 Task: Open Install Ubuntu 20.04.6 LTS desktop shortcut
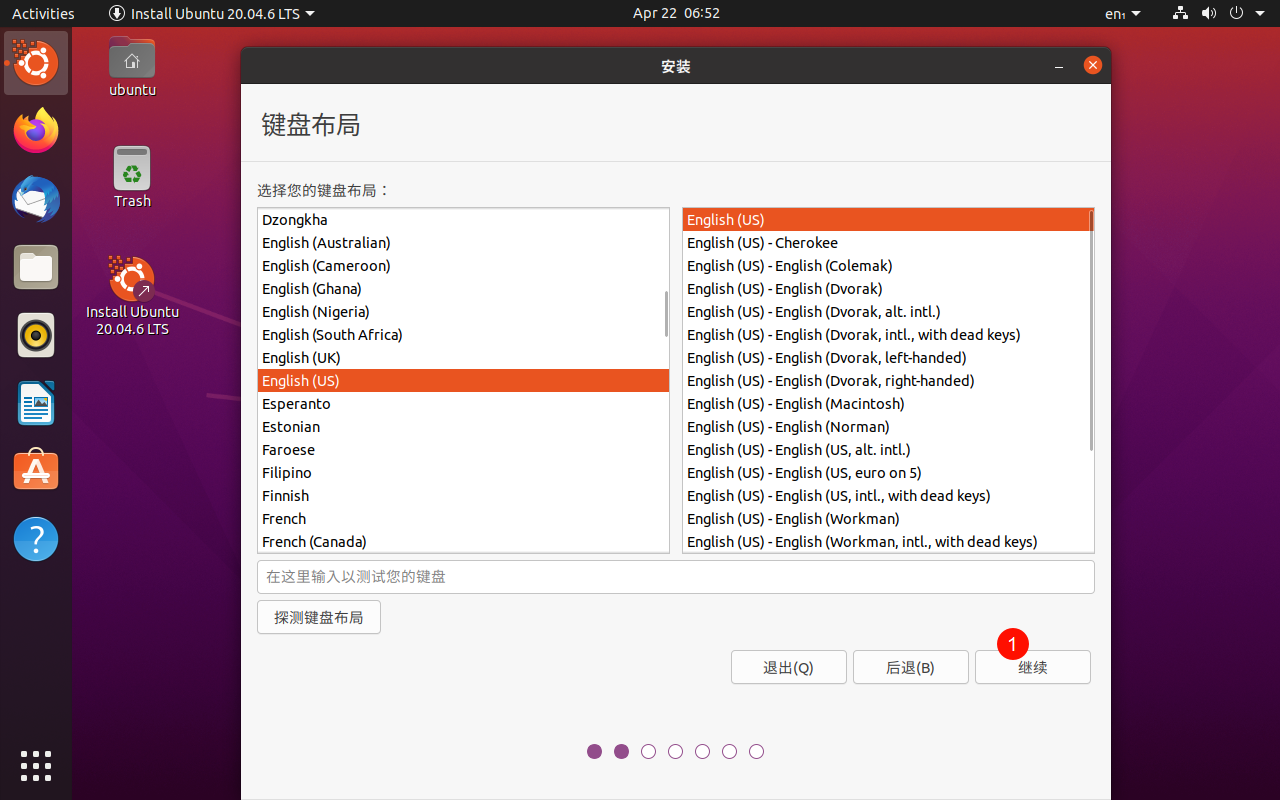click(x=132, y=295)
